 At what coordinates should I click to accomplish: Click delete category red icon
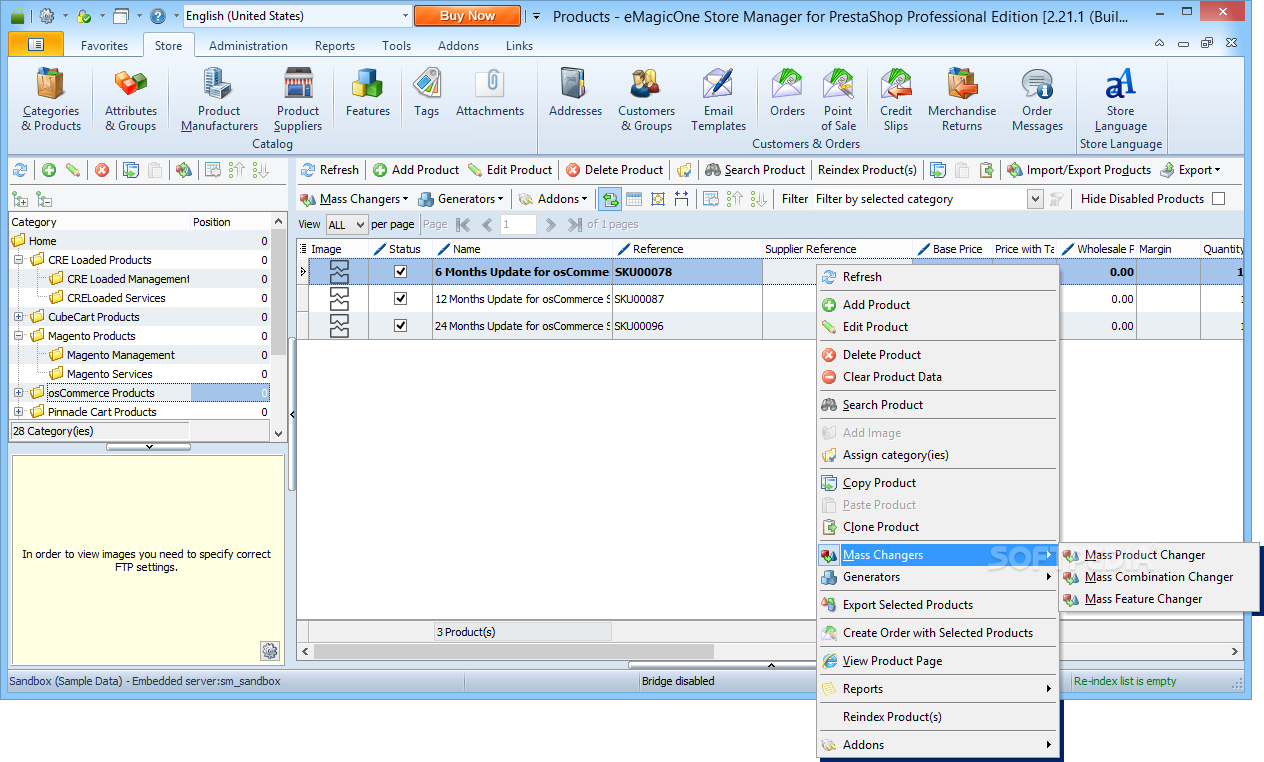(102, 170)
